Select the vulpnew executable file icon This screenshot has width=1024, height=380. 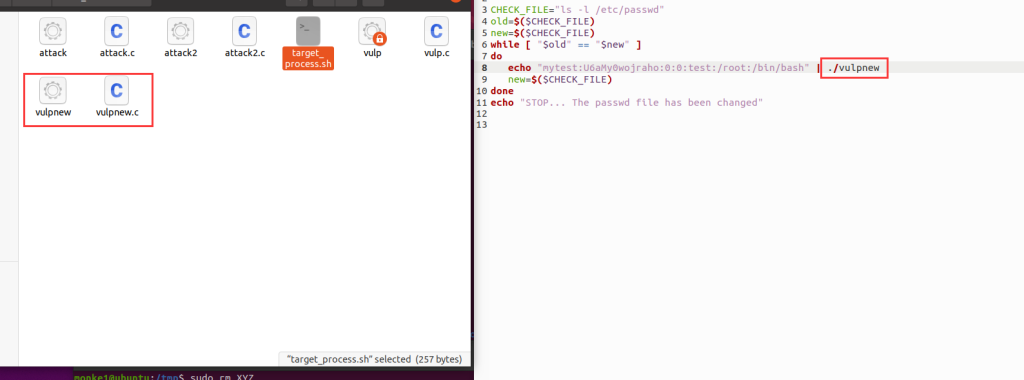click(x=53, y=90)
